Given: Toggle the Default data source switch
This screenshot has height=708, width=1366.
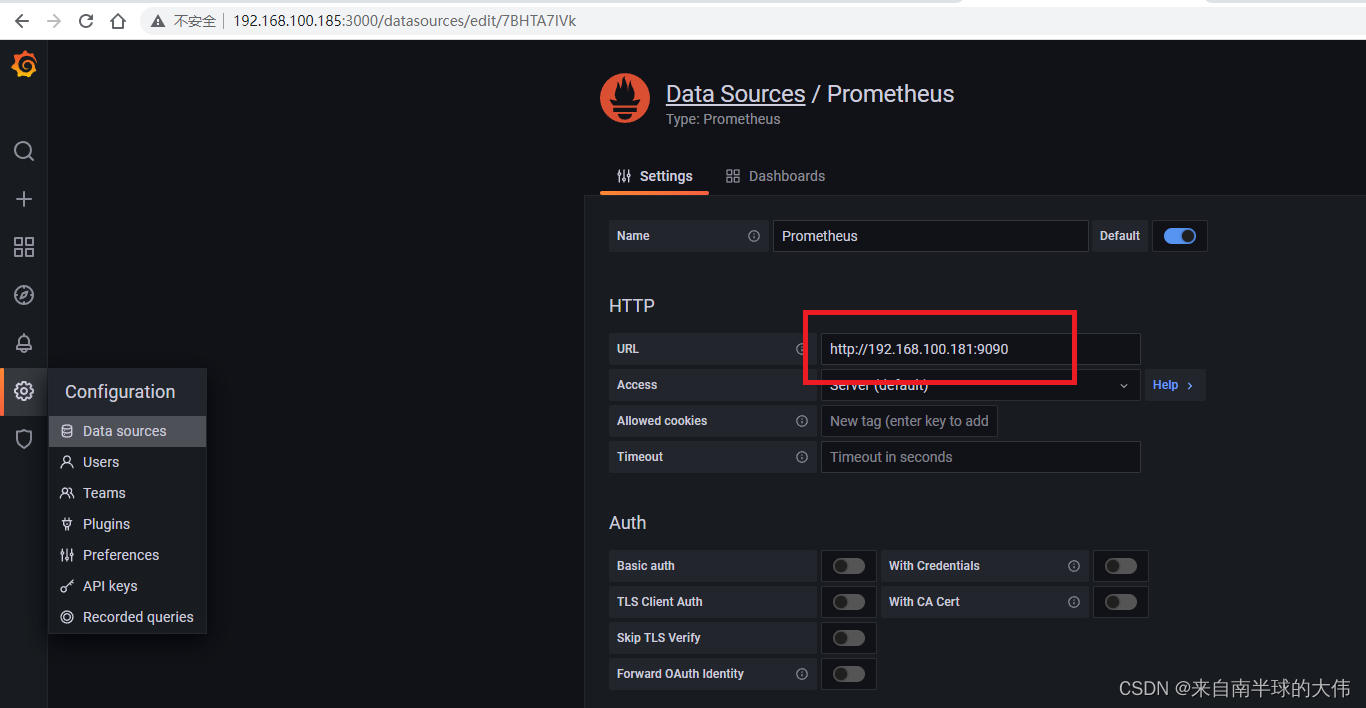Looking at the screenshot, I should pos(1180,236).
